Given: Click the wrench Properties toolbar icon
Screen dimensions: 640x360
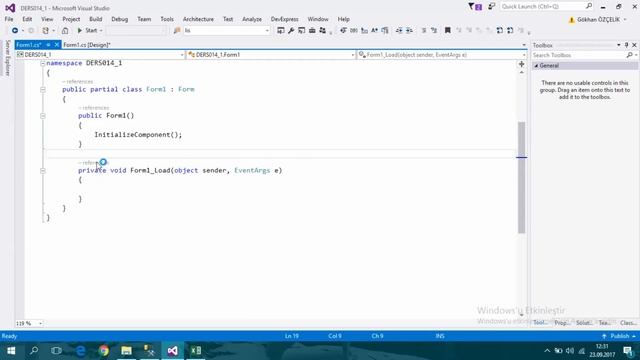Looking at the screenshot, I should pyautogui.click(x=291, y=31).
